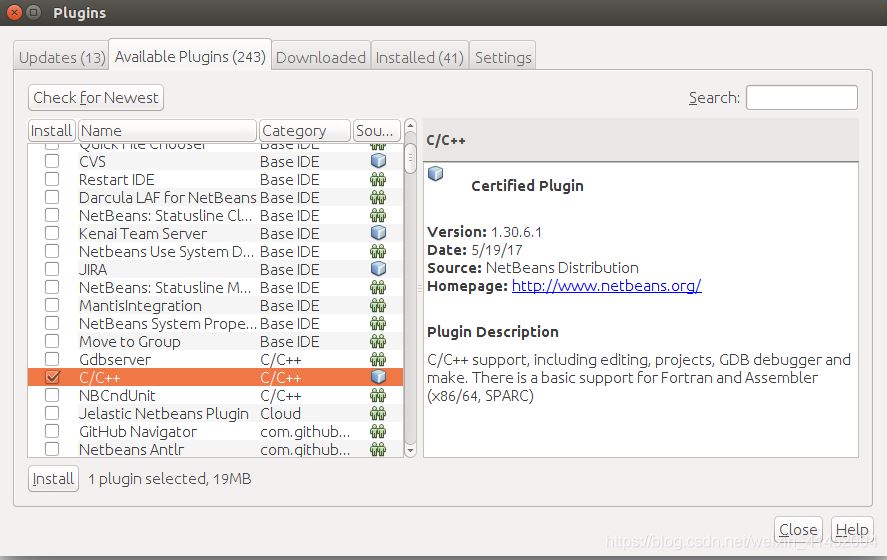The image size is (887, 560).
Task: Click inside the Search text field
Action: pos(801,97)
